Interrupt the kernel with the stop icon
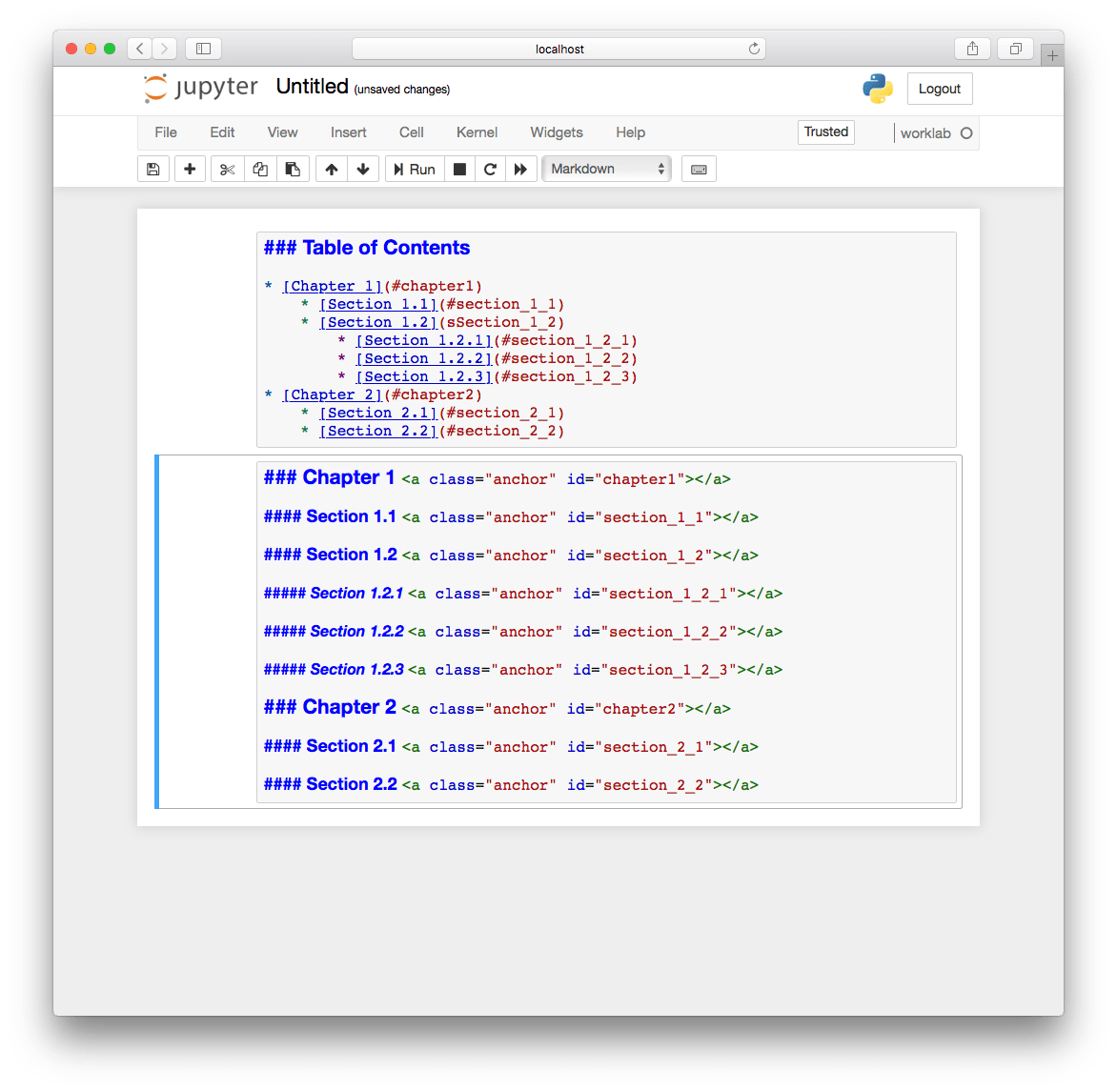 pos(458,169)
